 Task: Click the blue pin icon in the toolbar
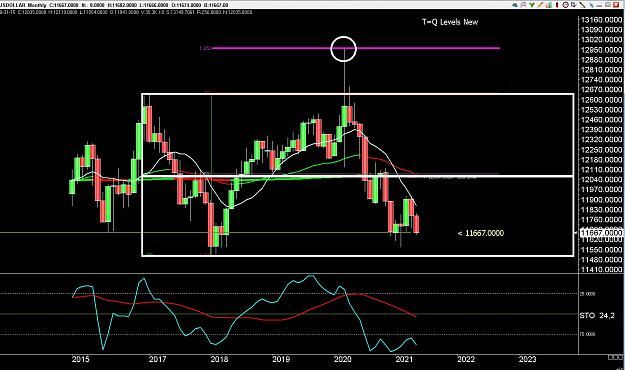pos(592,5)
